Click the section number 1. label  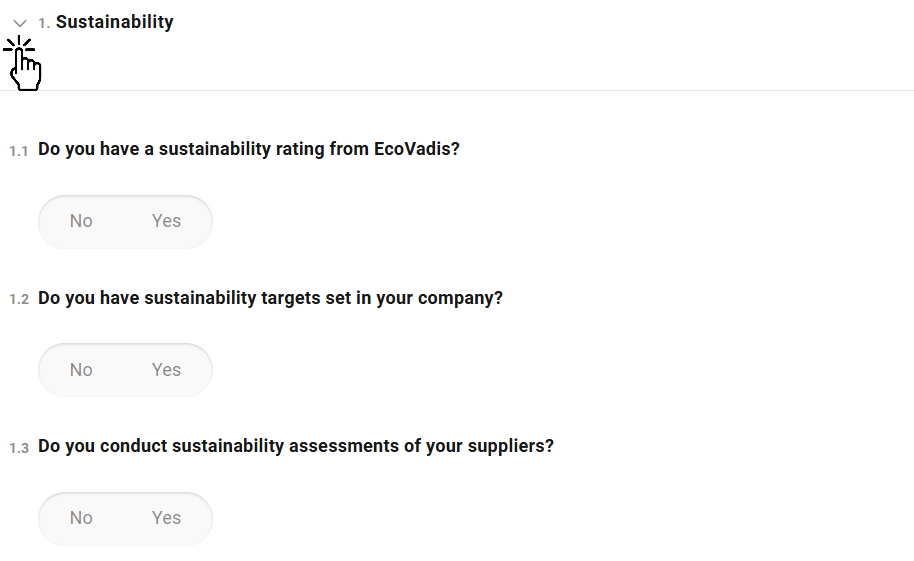(x=44, y=23)
